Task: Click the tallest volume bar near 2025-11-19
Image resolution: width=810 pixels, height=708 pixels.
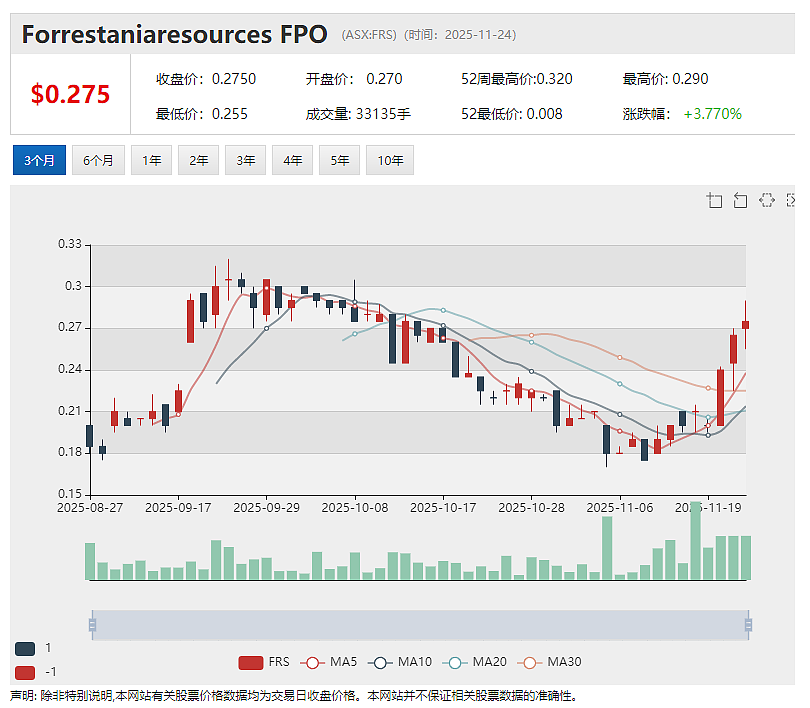Action: click(695, 540)
